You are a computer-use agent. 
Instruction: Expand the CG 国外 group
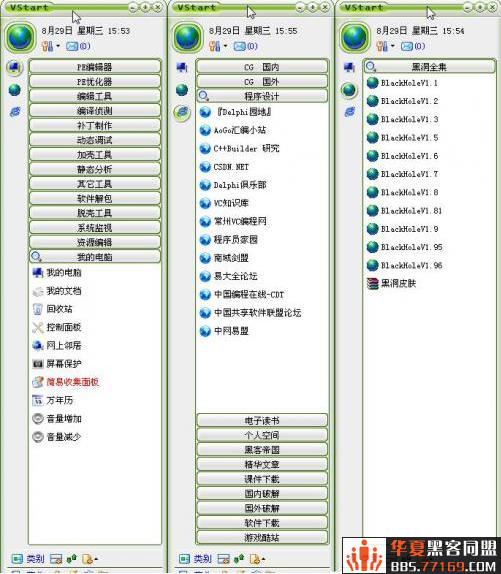[262, 82]
